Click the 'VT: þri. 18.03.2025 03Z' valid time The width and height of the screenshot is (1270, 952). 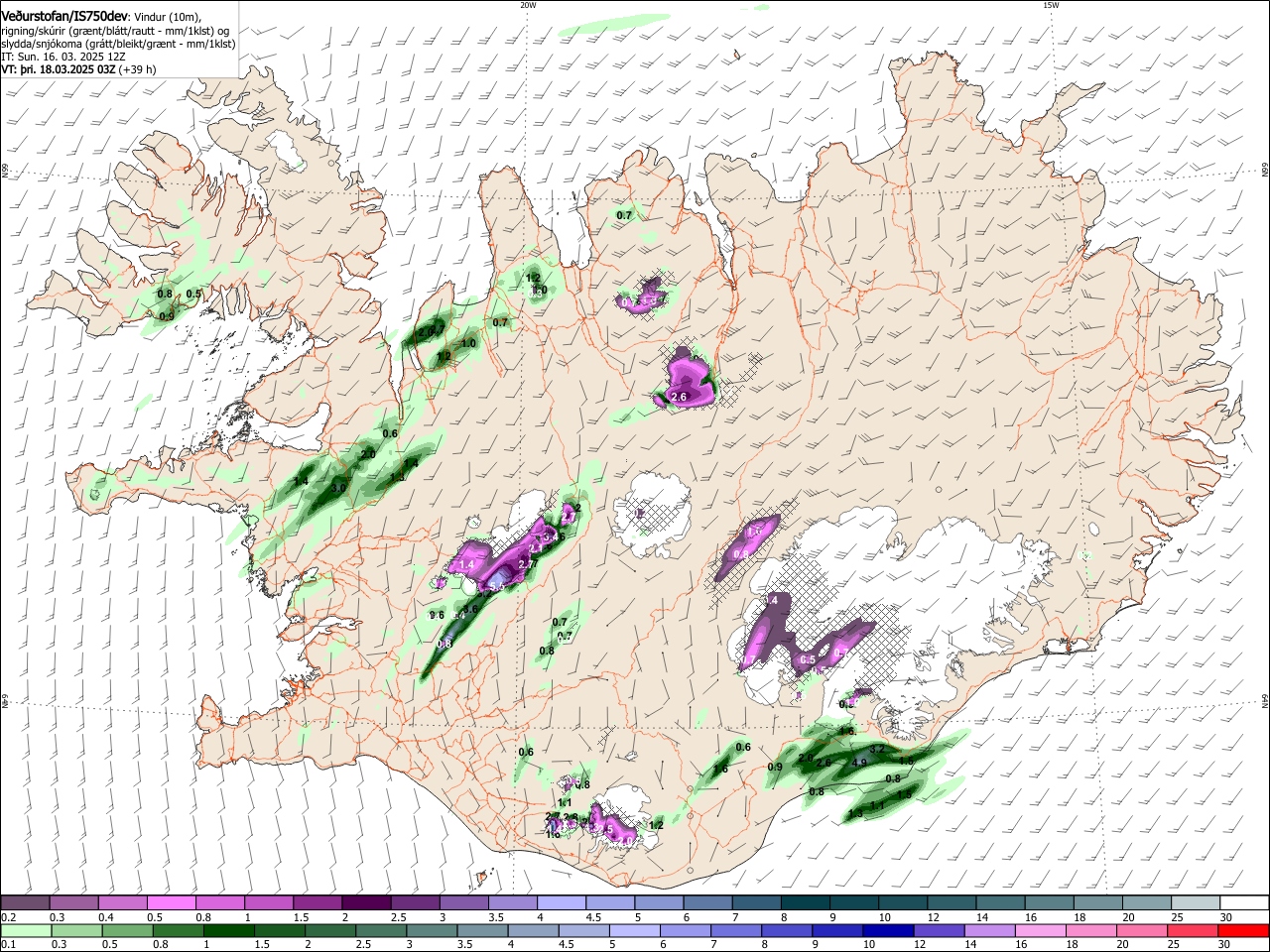point(60,69)
